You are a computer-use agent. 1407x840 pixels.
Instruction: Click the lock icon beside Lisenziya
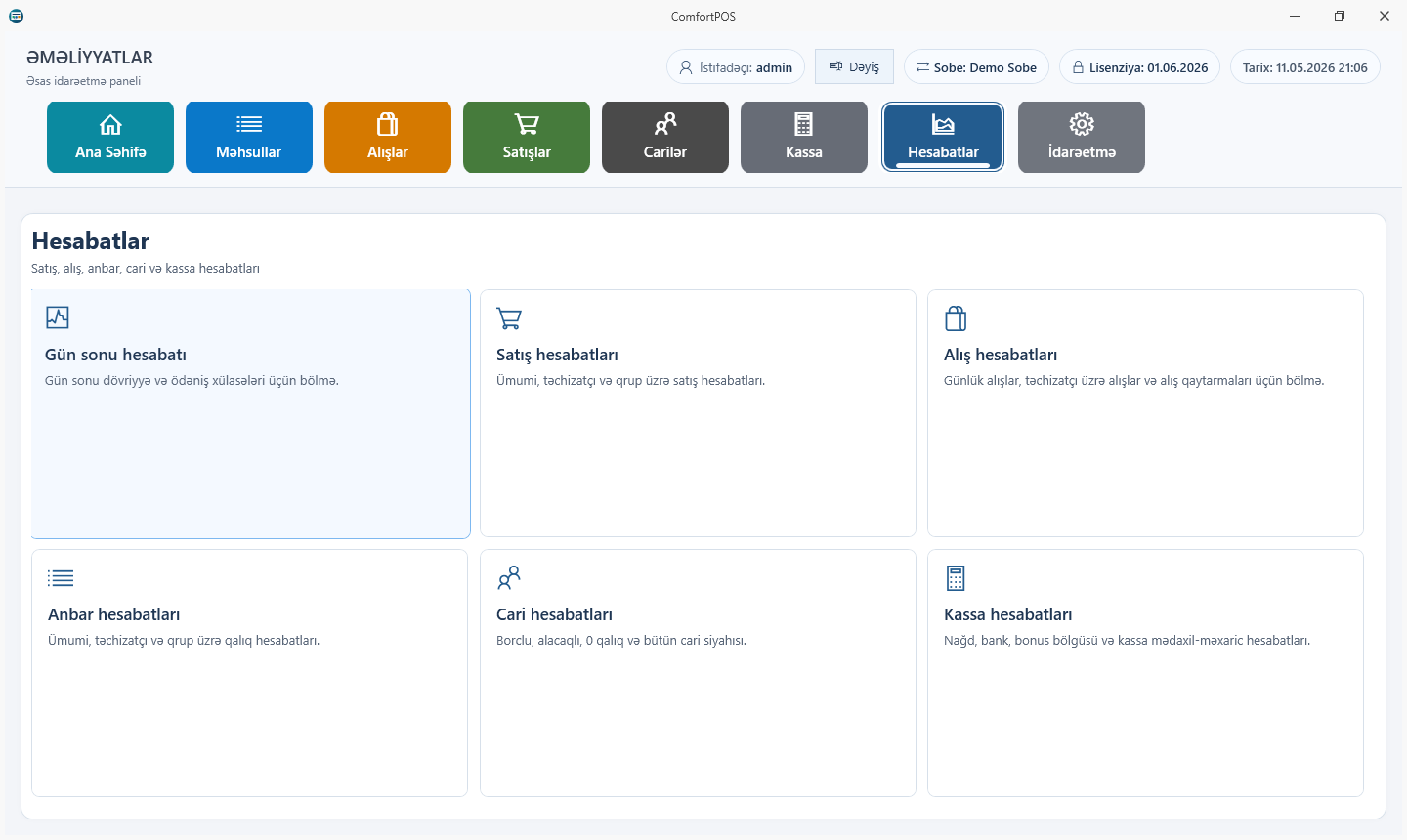1079,67
